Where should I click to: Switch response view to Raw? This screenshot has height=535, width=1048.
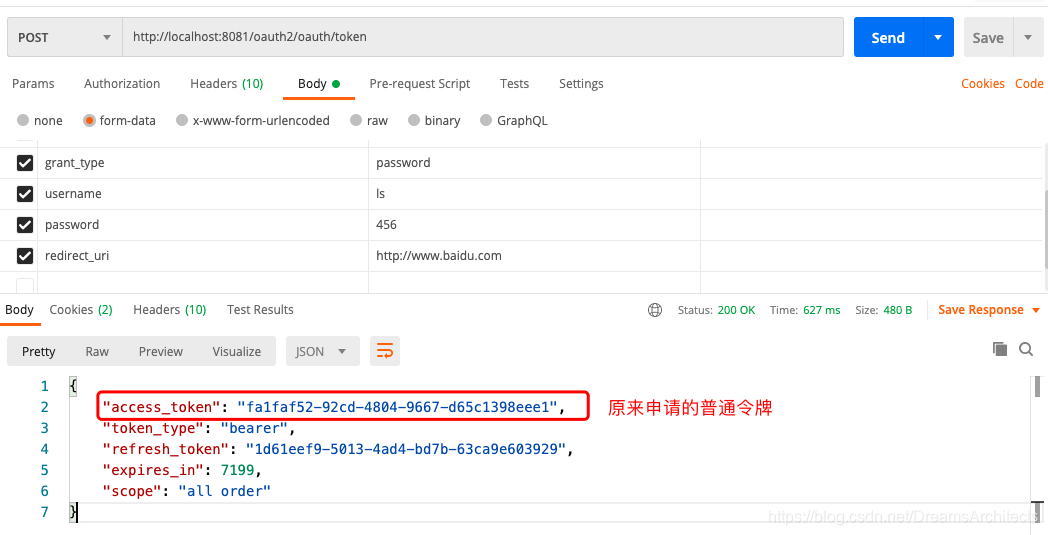97,351
